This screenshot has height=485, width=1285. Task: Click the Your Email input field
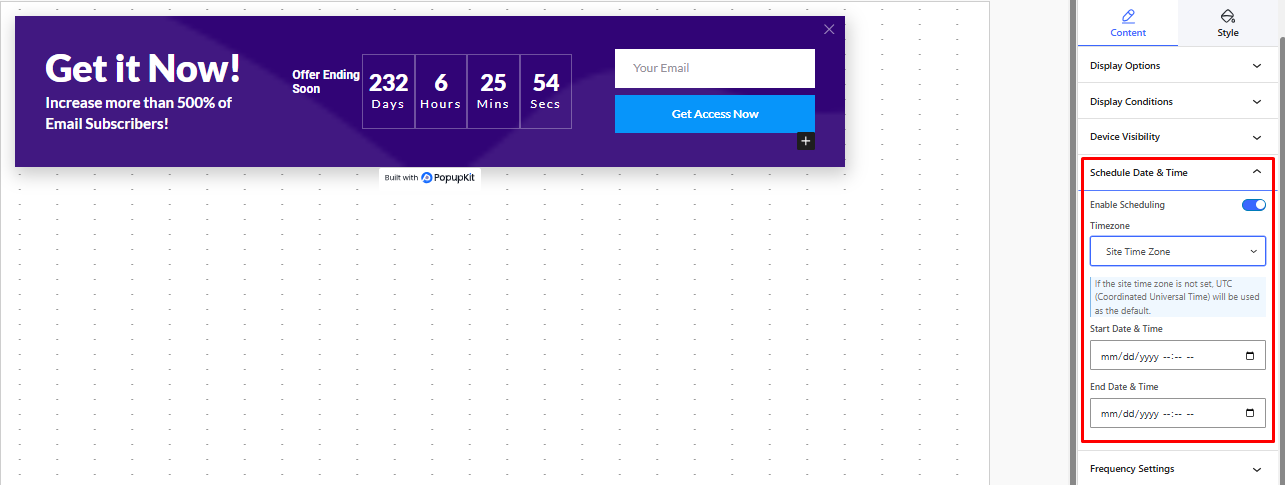click(715, 68)
